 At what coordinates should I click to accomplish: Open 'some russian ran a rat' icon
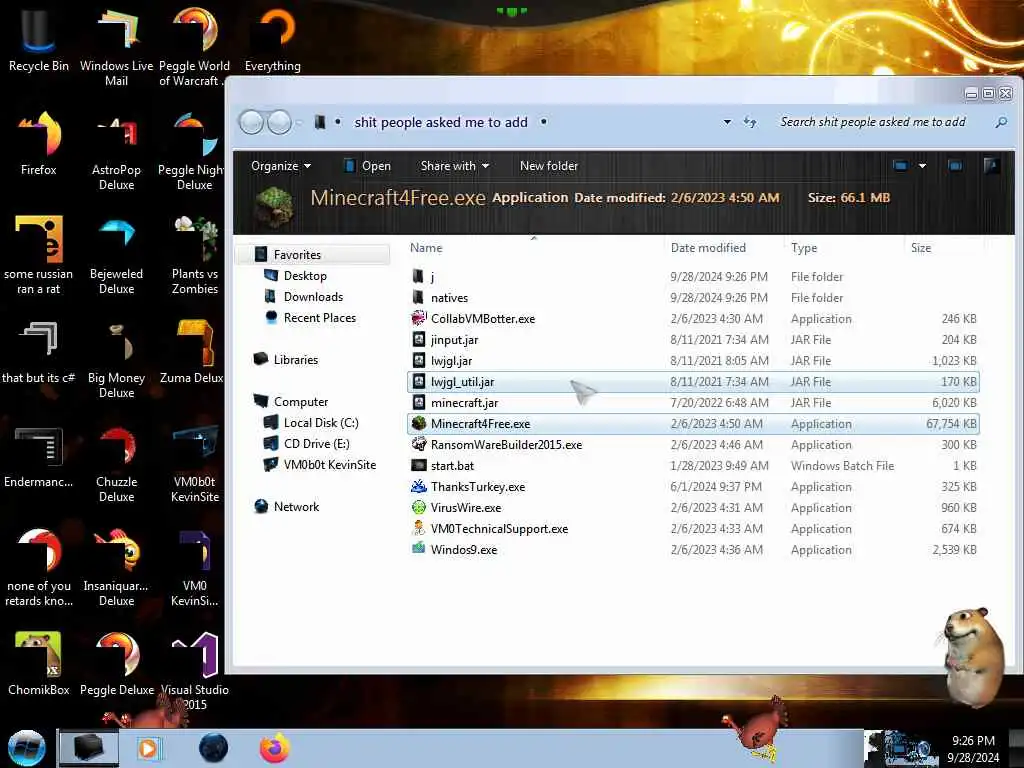tap(39, 254)
